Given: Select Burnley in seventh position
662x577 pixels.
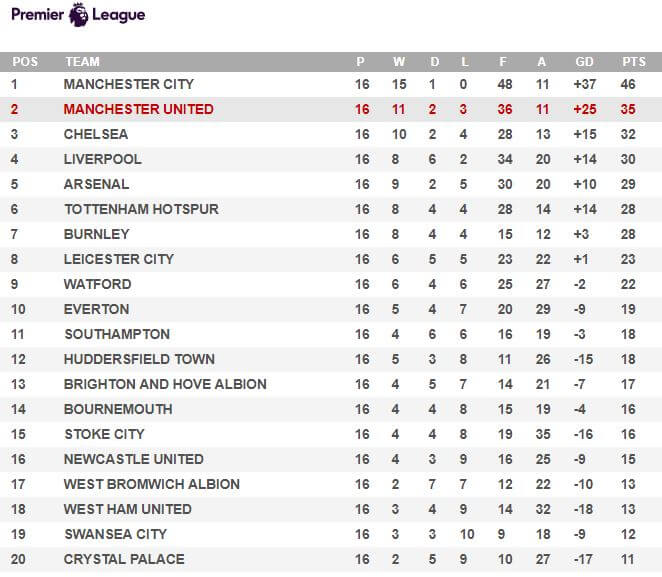Looking at the screenshot, I should click(x=96, y=234).
